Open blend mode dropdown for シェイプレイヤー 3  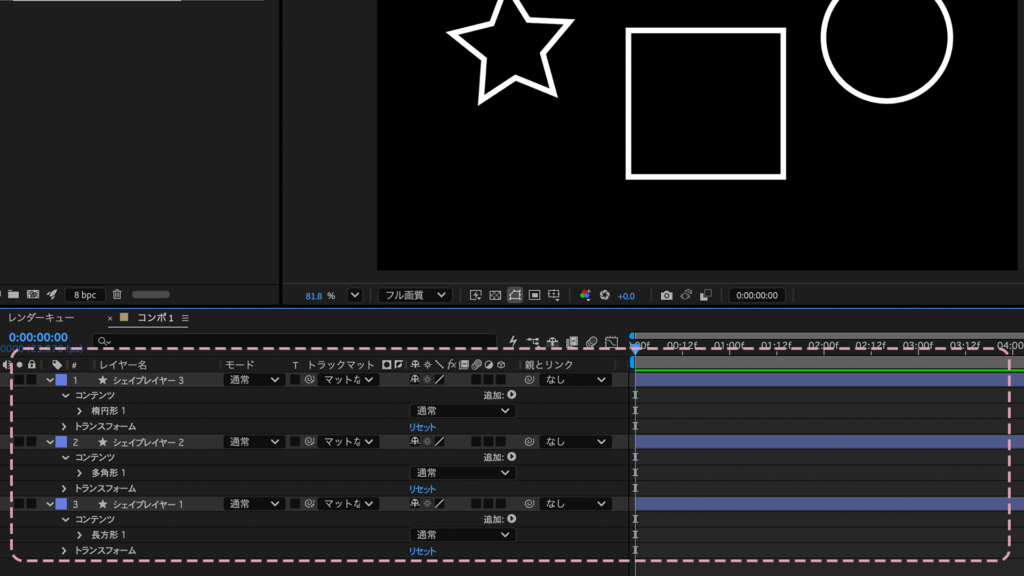click(254, 379)
